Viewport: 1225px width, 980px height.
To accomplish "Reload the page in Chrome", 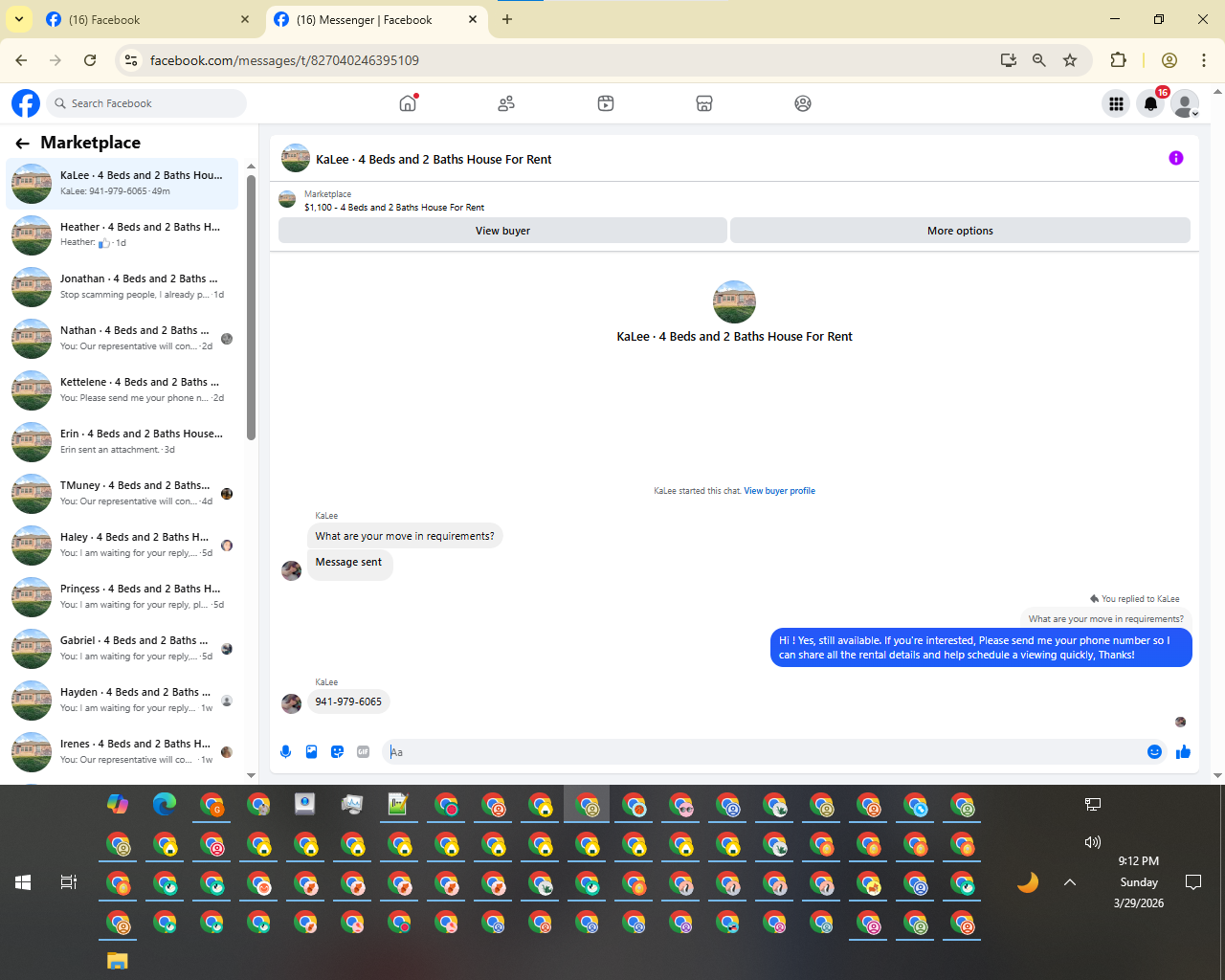I will 90,60.
